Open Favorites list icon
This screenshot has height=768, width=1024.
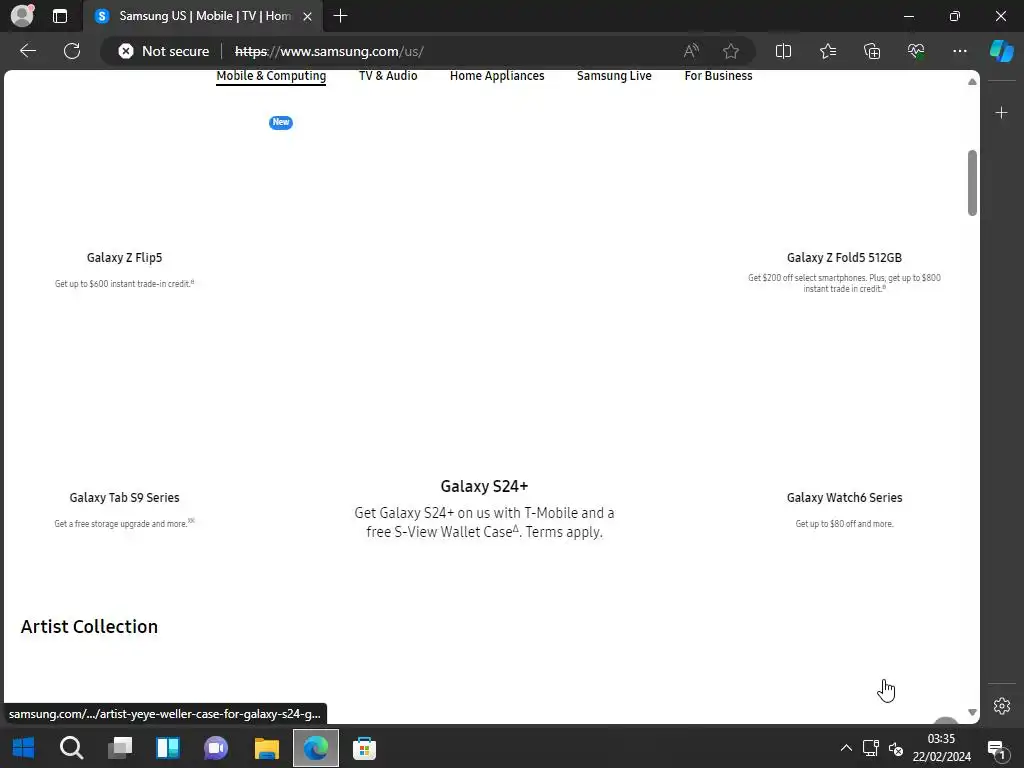click(827, 51)
